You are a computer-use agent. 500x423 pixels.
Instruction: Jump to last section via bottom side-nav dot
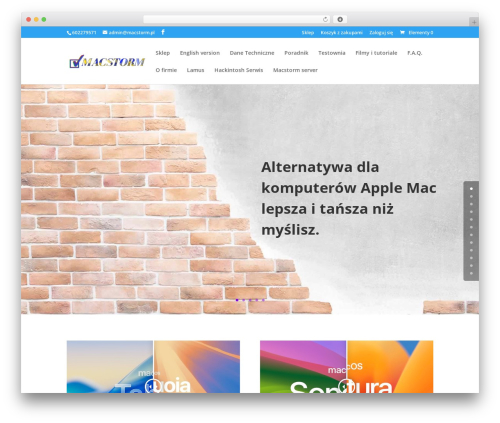pos(471,273)
